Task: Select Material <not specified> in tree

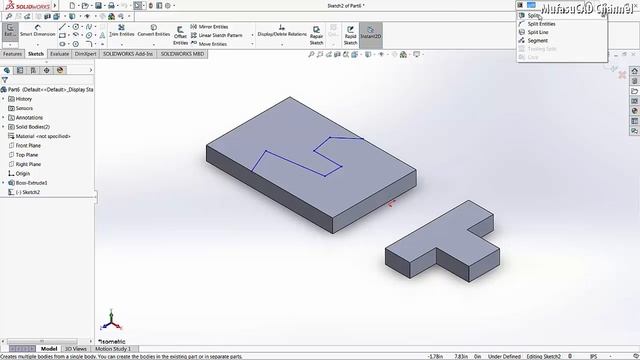Action: point(39,136)
